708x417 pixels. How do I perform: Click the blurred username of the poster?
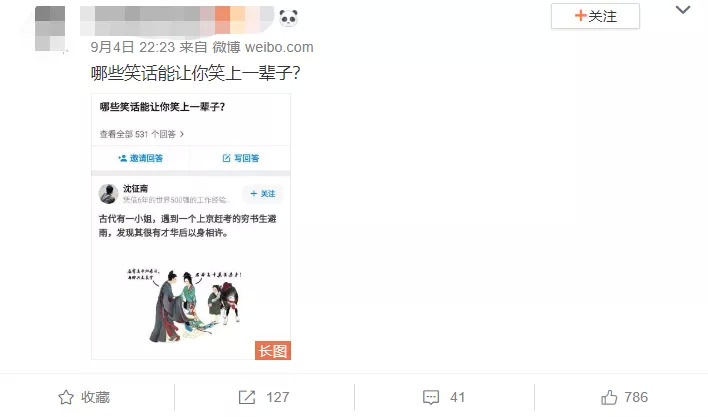[x=177, y=21]
